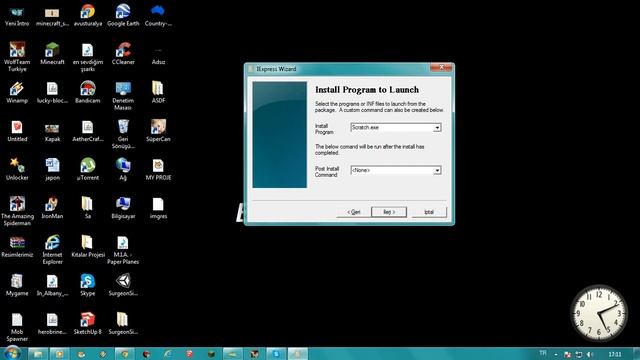This screenshot has width=640, height=360.
Task: Open the Install Program dropdown arrow
Action: 437,128
